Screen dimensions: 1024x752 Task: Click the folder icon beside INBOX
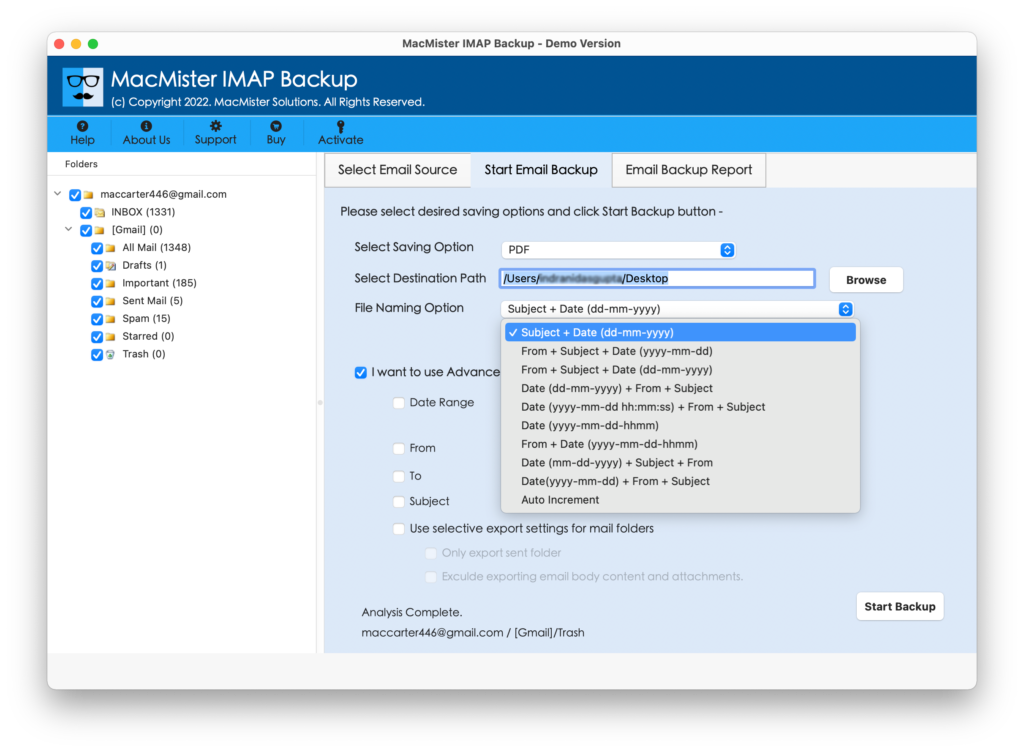(100, 211)
